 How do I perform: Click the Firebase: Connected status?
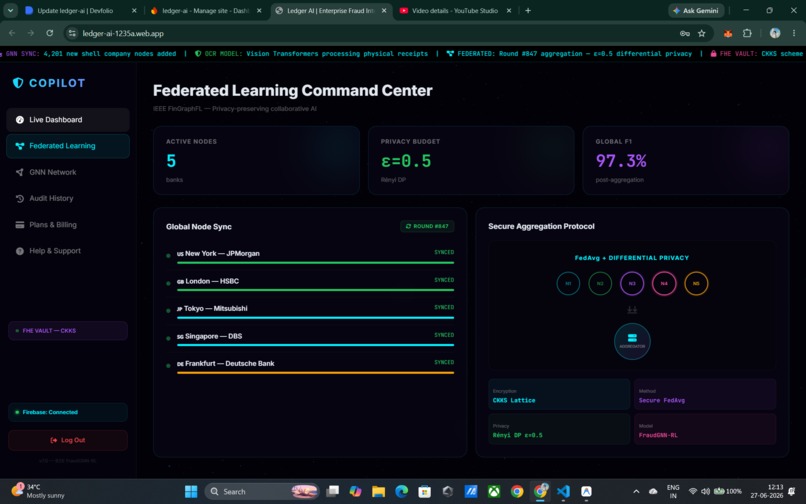(68, 412)
